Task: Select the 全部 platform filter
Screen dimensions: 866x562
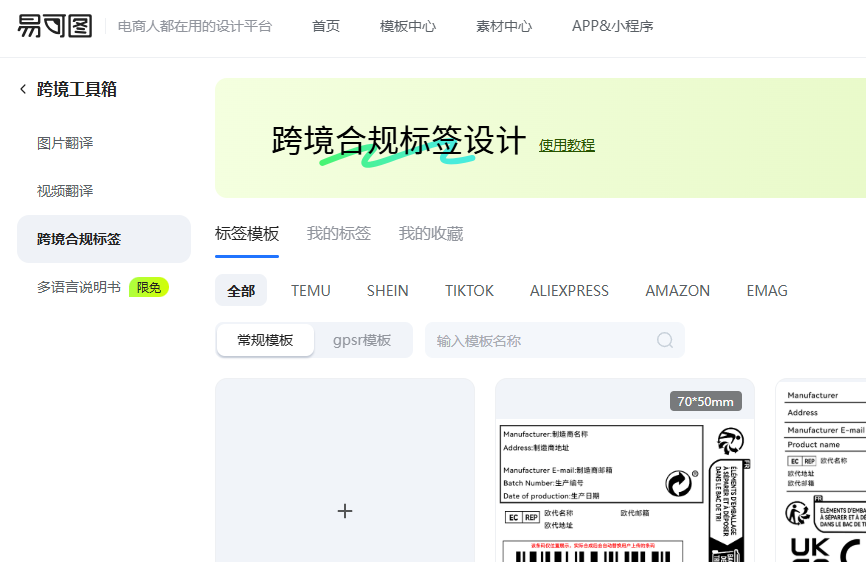Action: [x=241, y=290]
